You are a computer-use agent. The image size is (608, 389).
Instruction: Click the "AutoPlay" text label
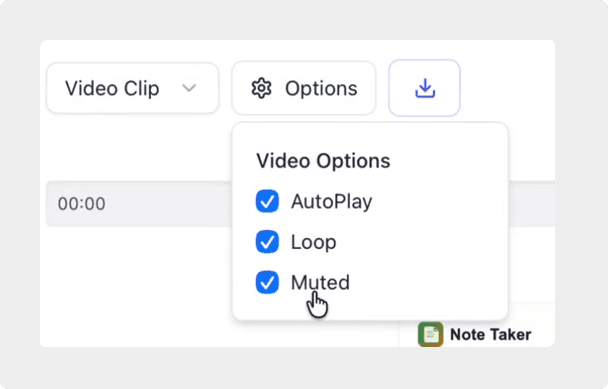point(332,202)
